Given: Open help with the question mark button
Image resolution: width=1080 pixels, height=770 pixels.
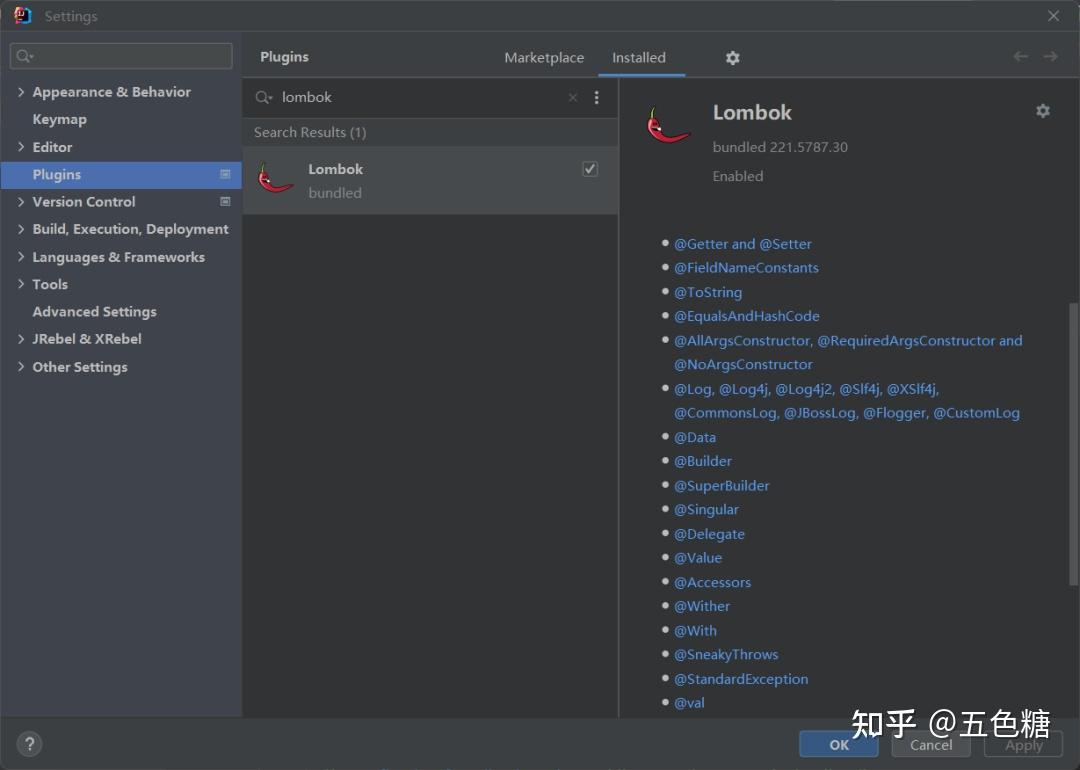Looking at the screenshot, I should [29, 743].
